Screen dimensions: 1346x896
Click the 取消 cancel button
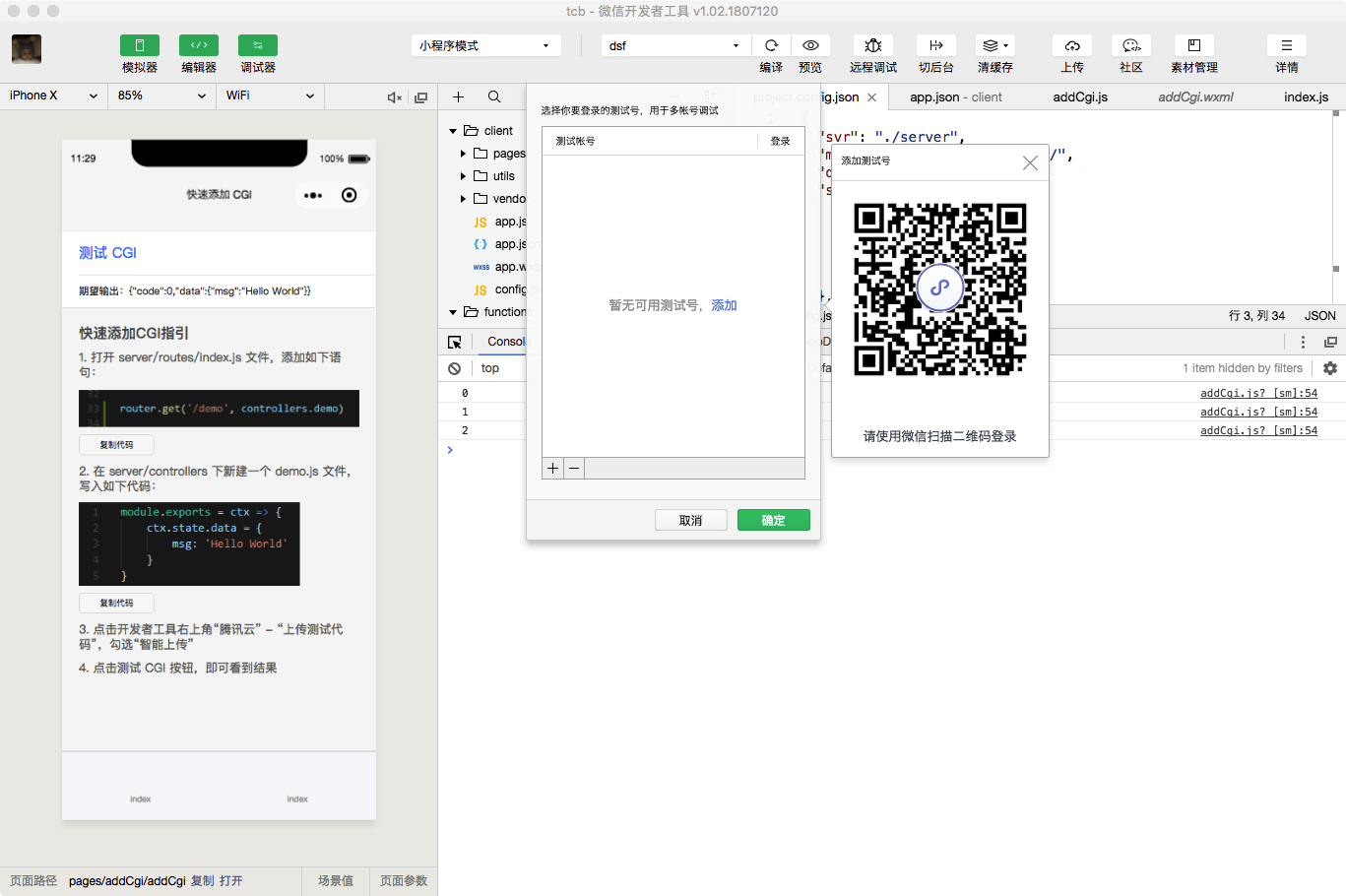click(691, 520)
